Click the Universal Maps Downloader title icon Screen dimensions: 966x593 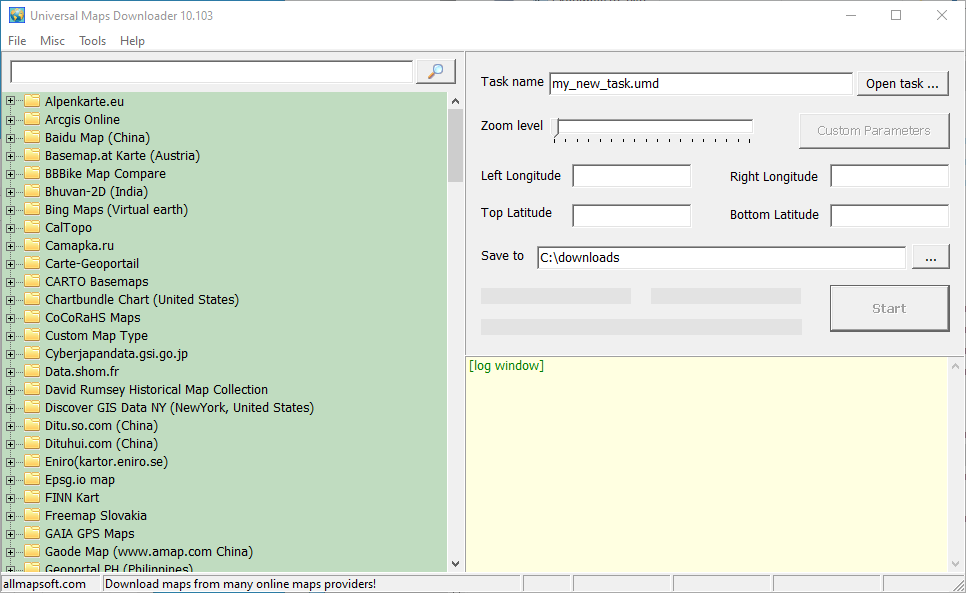coord(17,15)
